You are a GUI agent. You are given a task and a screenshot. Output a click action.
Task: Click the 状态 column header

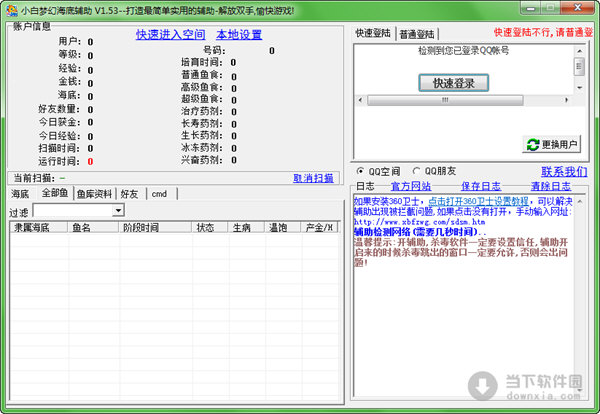tap(210, 227)
